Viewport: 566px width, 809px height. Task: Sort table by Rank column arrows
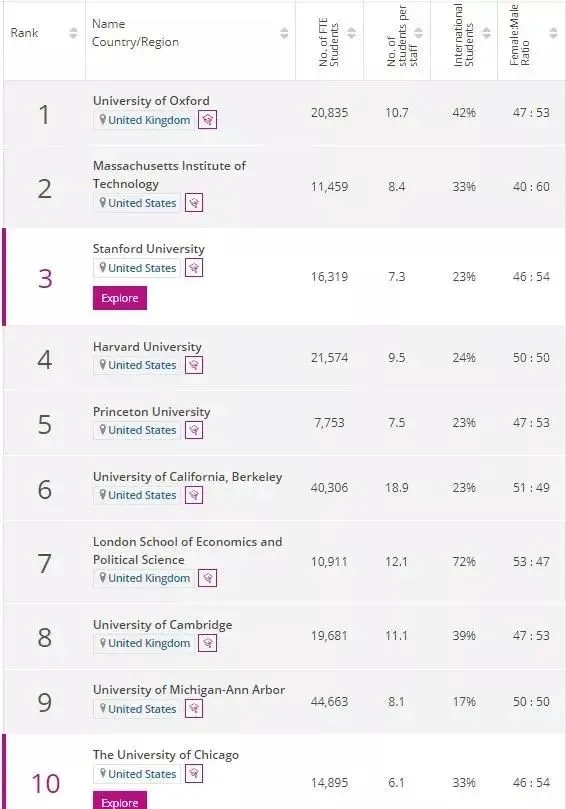(73, 33)
